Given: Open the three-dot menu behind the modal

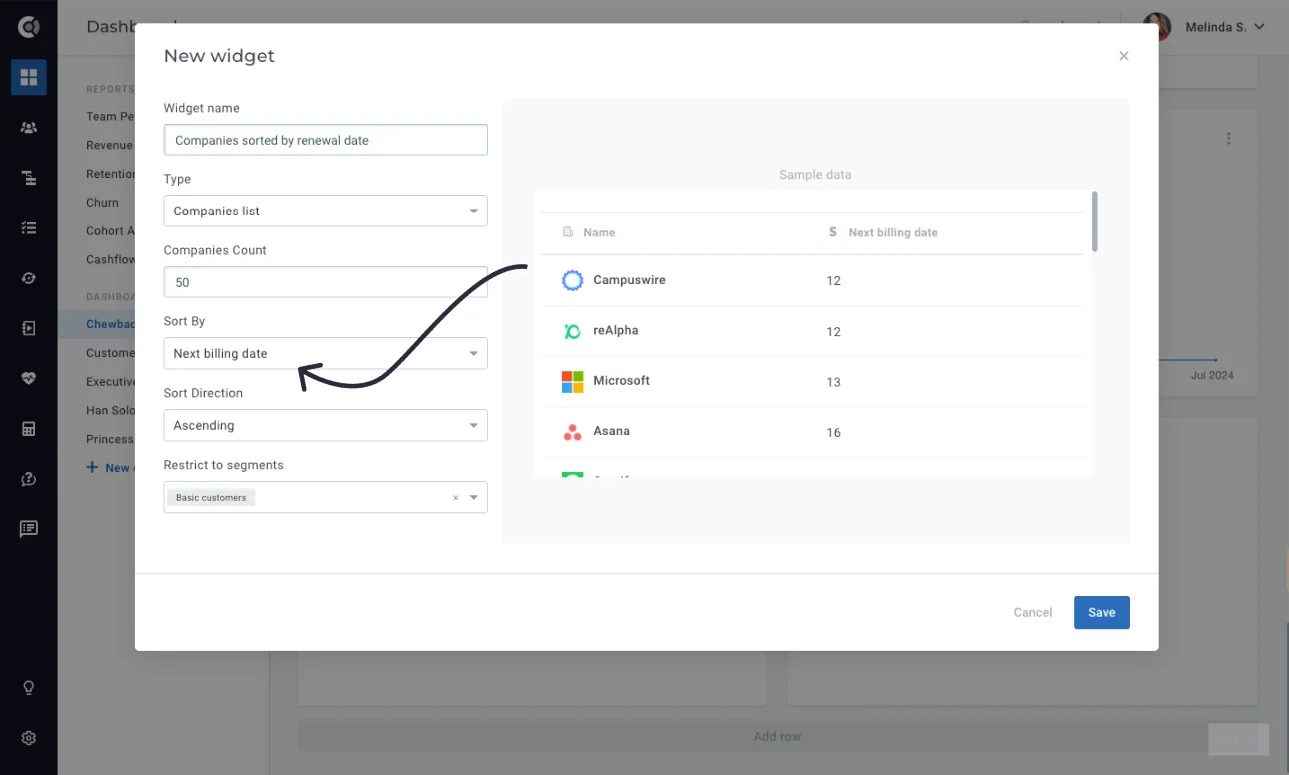Looking at the screenshot, I should pyautogui.click(x=1229, y=139).
